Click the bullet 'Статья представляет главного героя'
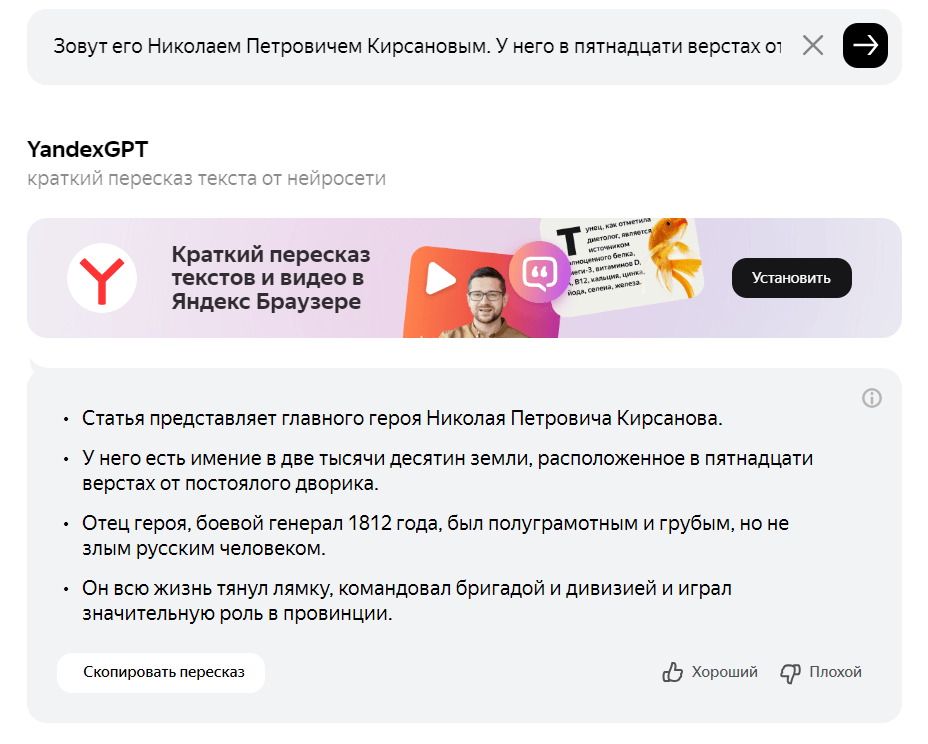This screenshot has height=744, width=928. tap(402, 418)
